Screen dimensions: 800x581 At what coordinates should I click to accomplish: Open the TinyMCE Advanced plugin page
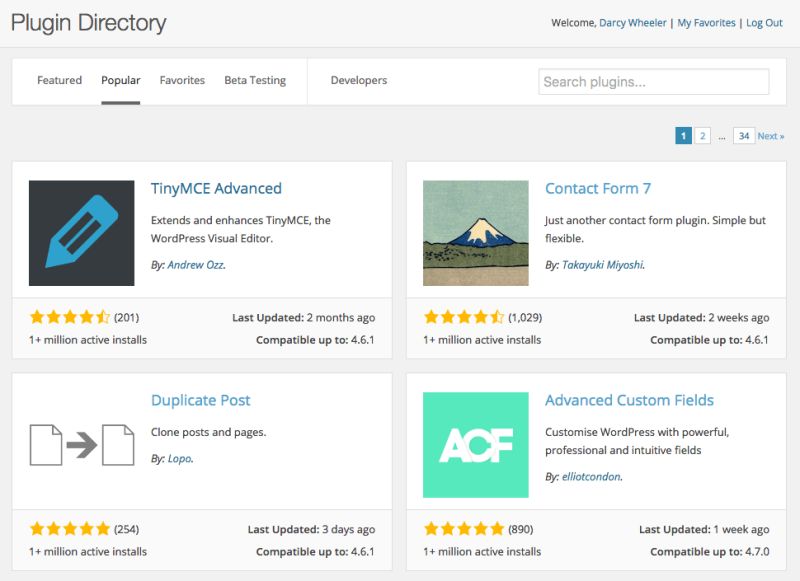[x=218, y=188]
